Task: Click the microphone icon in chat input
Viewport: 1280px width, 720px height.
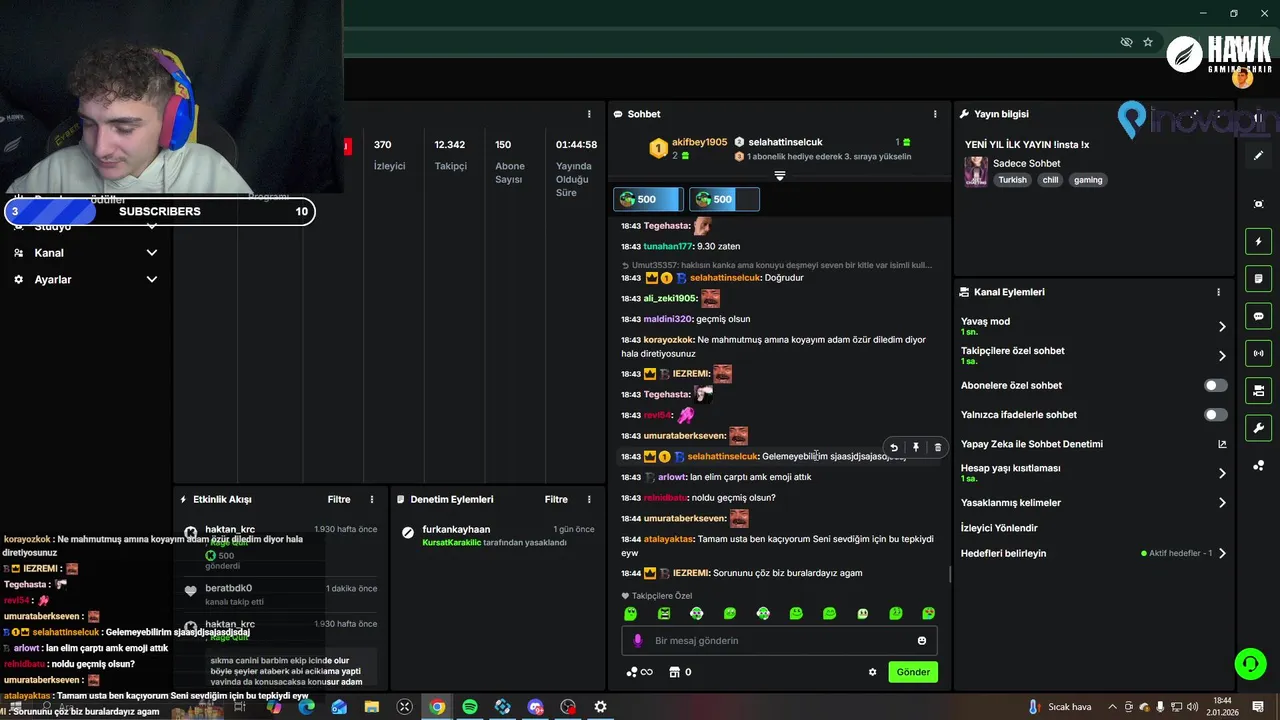Action: pos(638,640)
